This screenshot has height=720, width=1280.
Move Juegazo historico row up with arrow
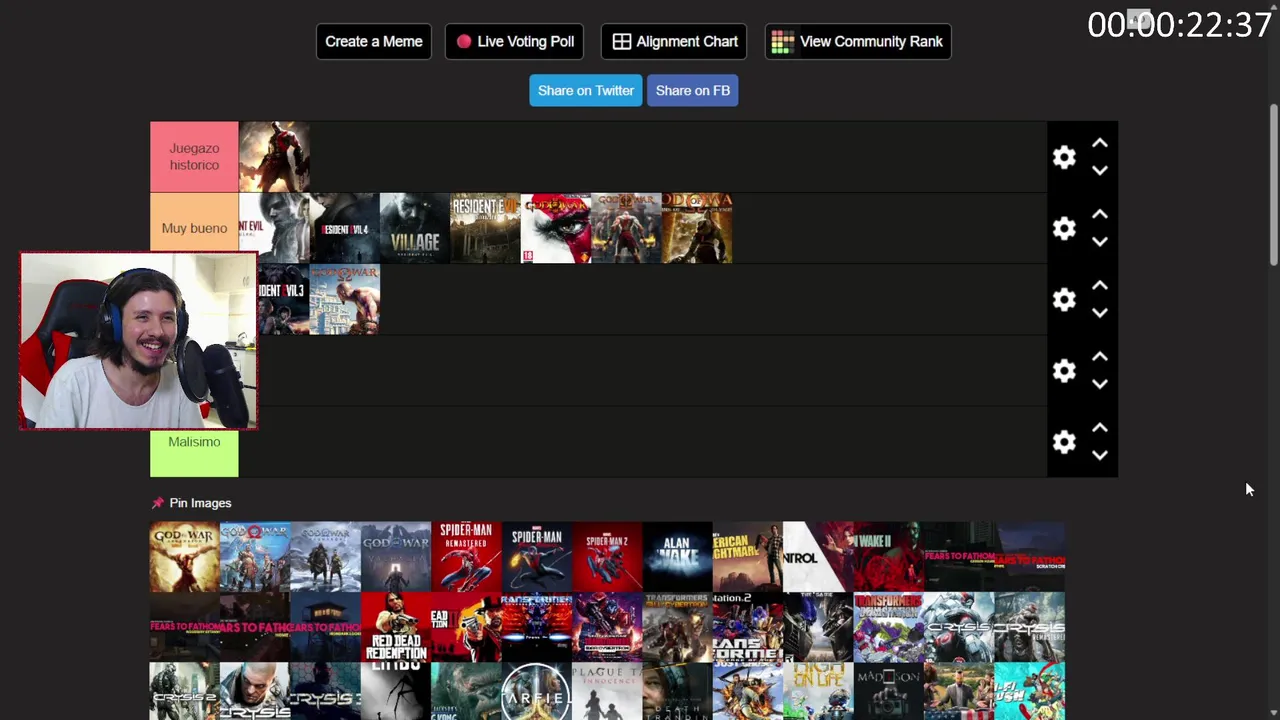[x=1100, y=144]
